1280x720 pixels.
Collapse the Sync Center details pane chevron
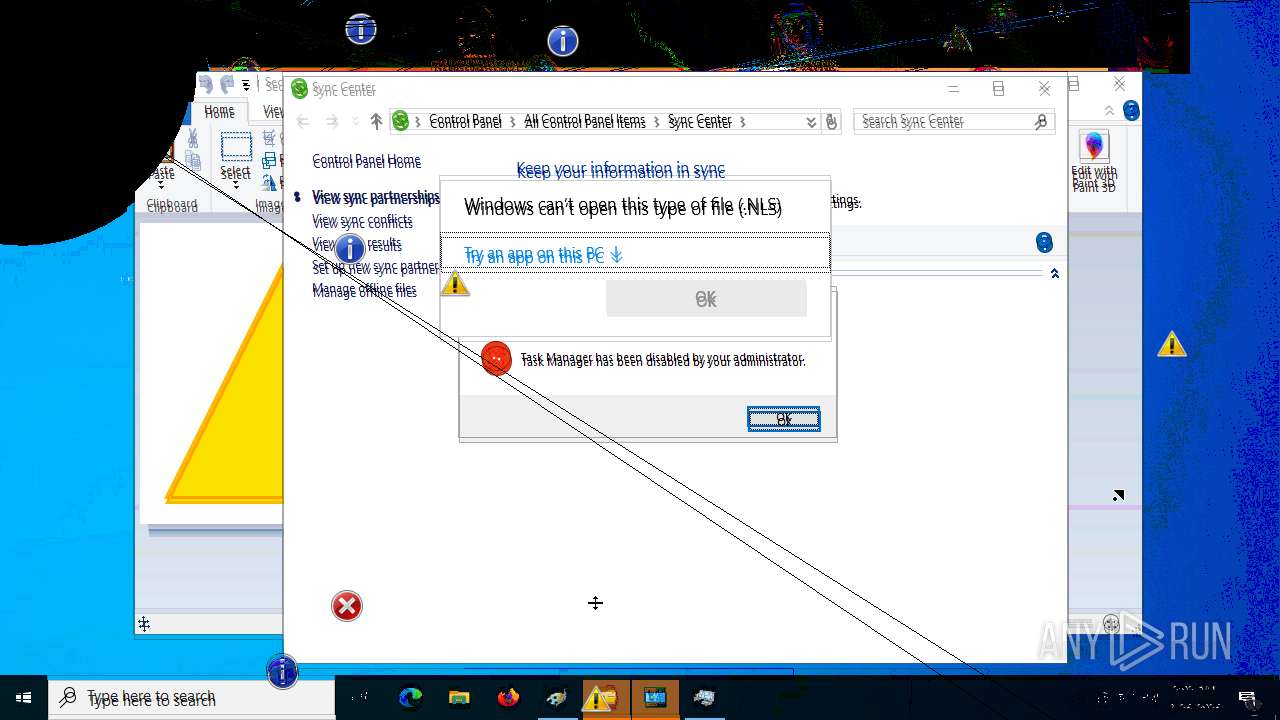point(1054,273)
